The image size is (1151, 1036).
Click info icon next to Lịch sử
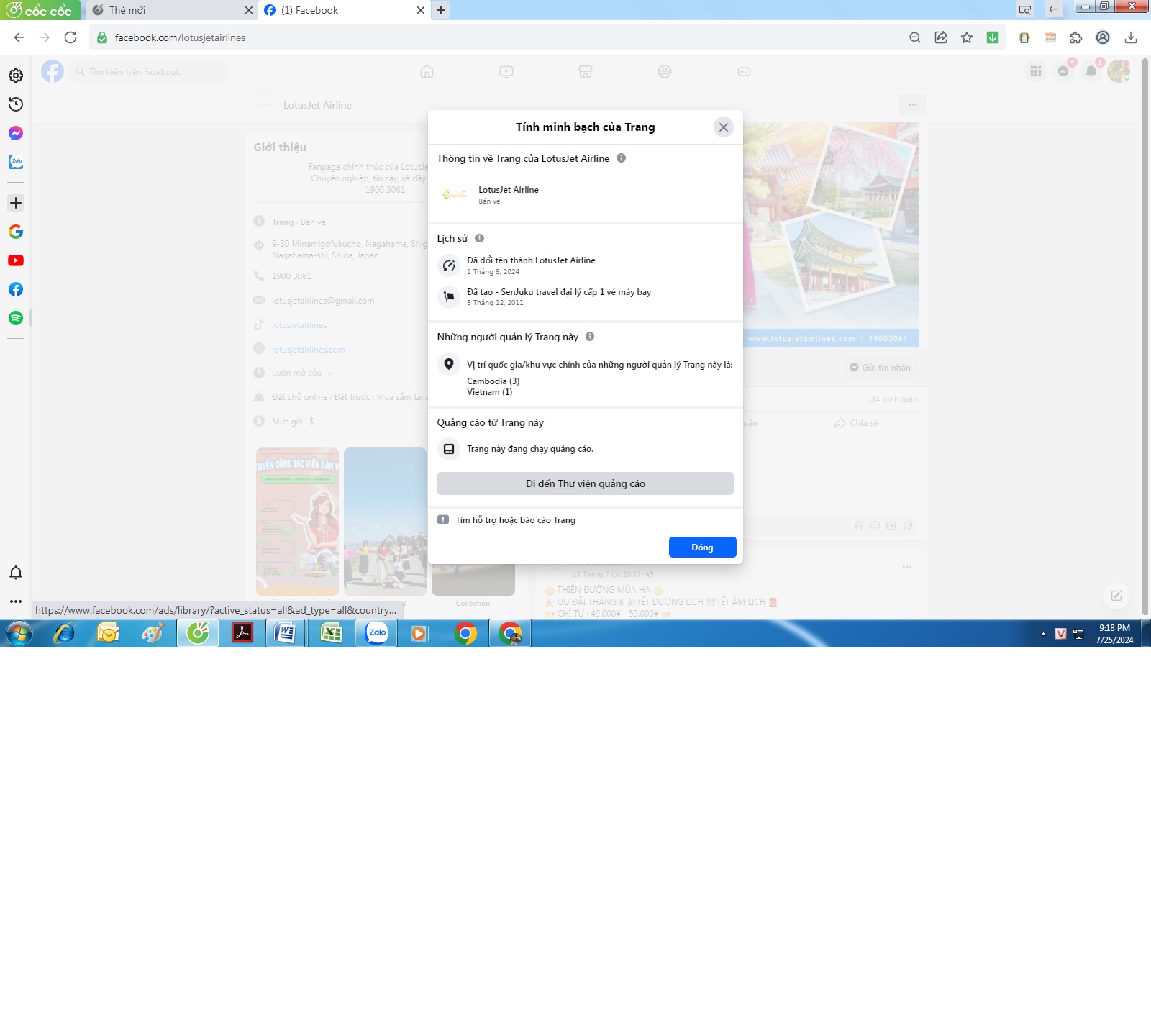[x=480, y=238]
